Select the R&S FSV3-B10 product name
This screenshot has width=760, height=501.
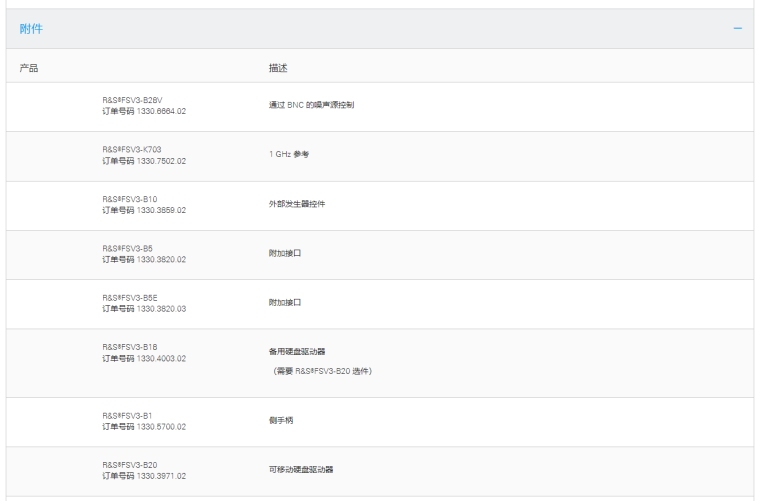click(130, 199)
